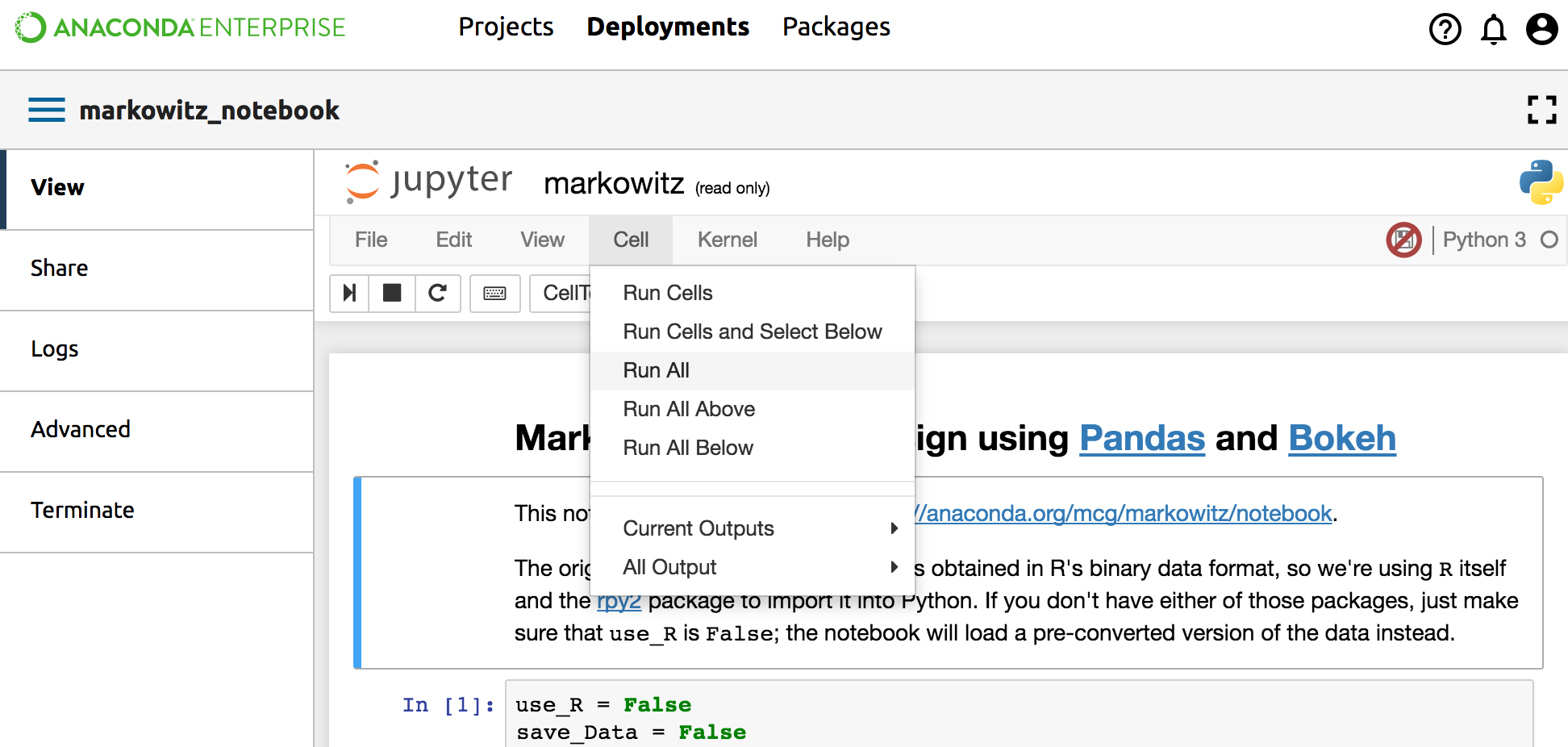This screenshot has height=747, width=1568.
Task: Open the Pandas link in the title
Action: 1141,438
